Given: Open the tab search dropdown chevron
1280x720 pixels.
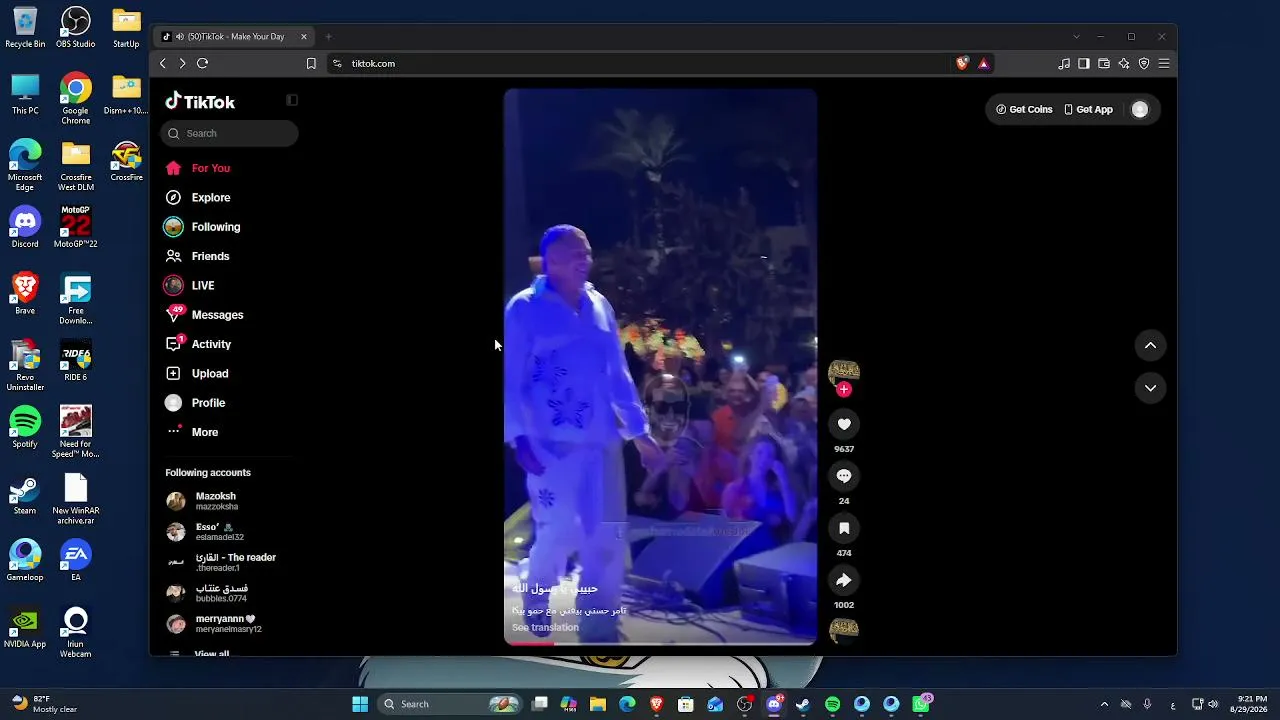Looking at the screenshot, I should [1076, 37].
